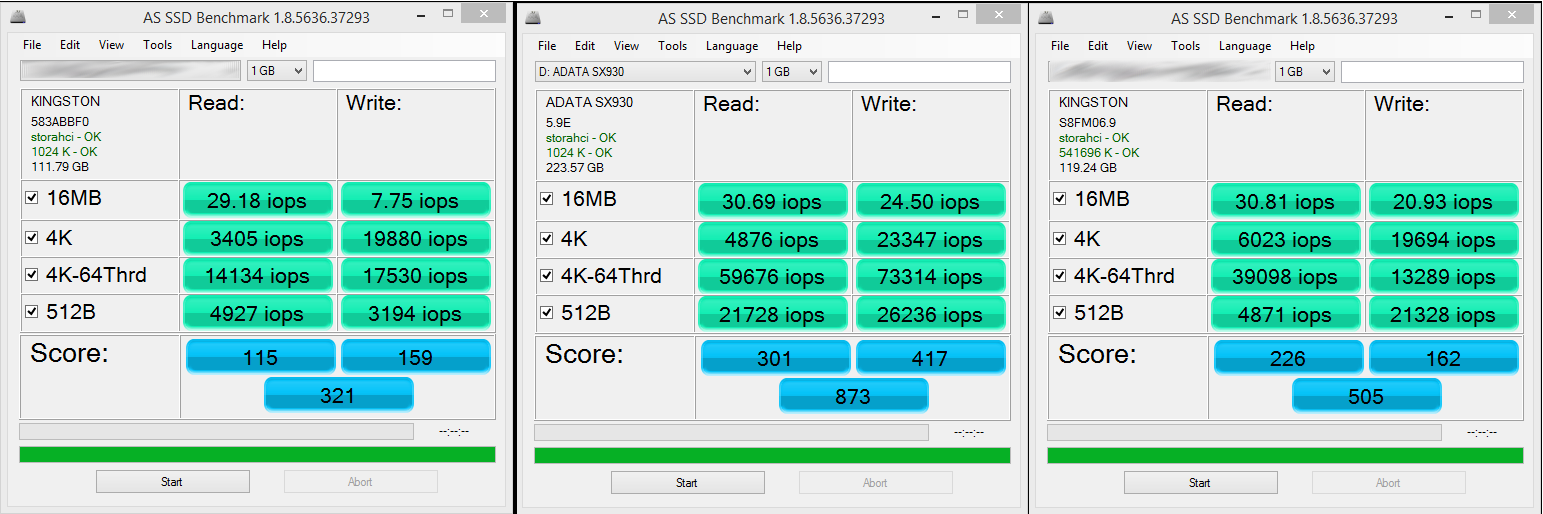Open Help menu in Kingston S8FM06.9 window
The height and width of the screenshot is (514, 1543).
[1302, 45]
